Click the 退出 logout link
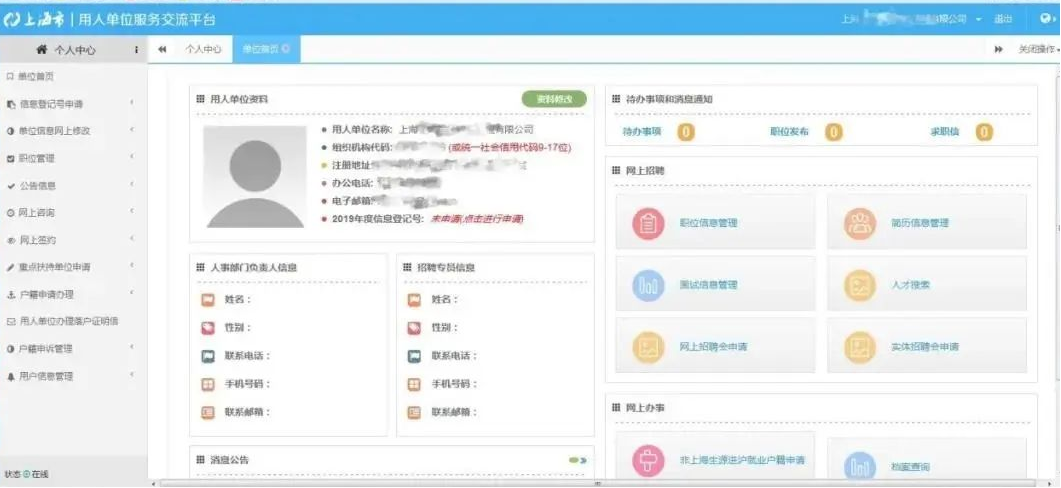 coord(1003,20)
